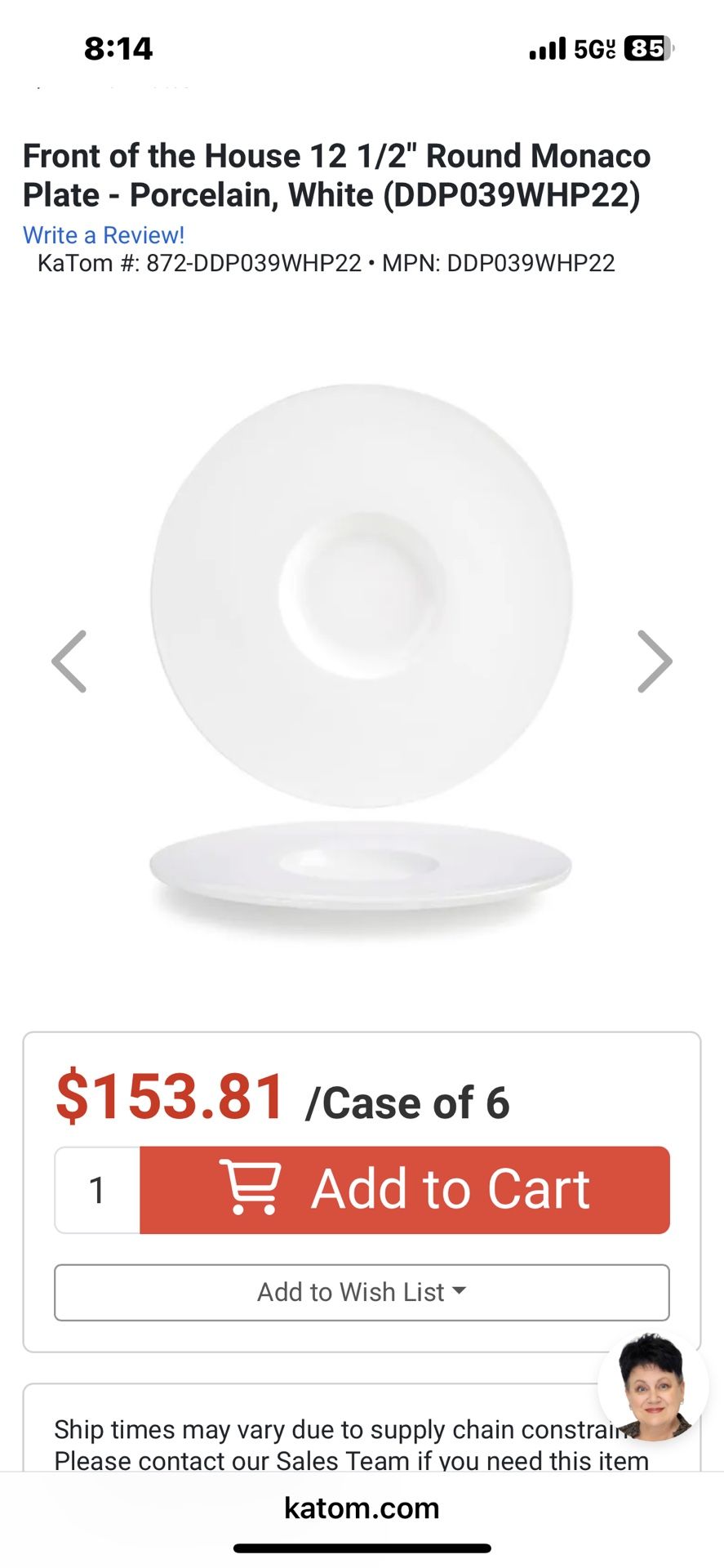Show the next product image with right chevron
This screenshot has width=724, height=1568.
[655, 661]
